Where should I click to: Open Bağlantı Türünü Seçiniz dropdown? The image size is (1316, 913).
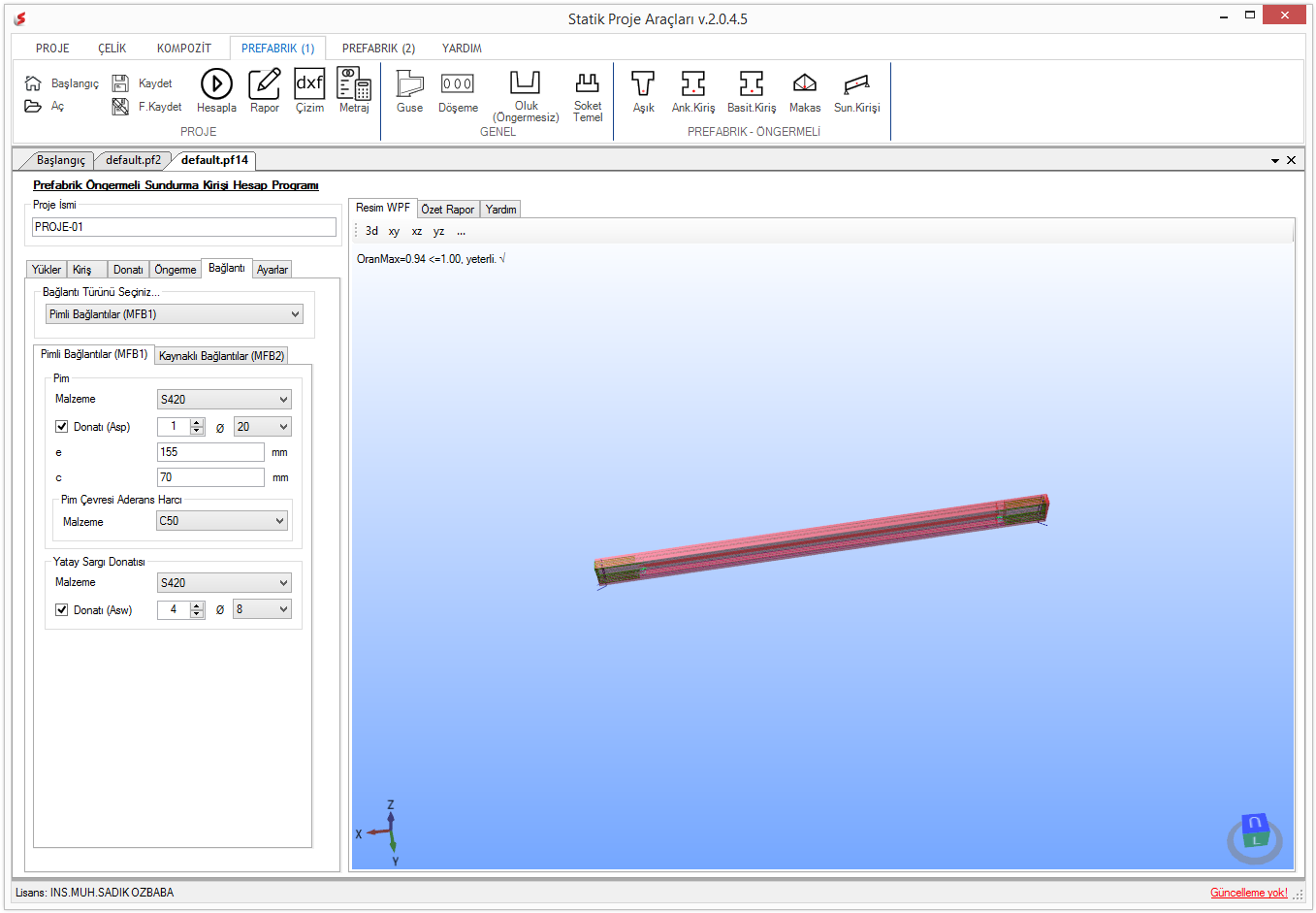(x=175, y=314)
